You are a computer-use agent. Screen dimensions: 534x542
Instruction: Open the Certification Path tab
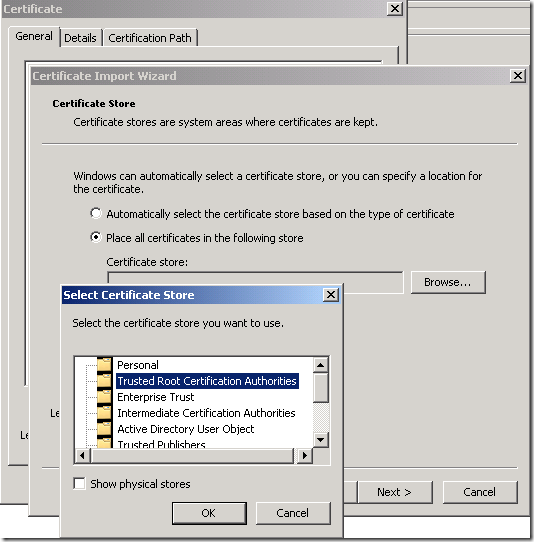tap(150, 38)
